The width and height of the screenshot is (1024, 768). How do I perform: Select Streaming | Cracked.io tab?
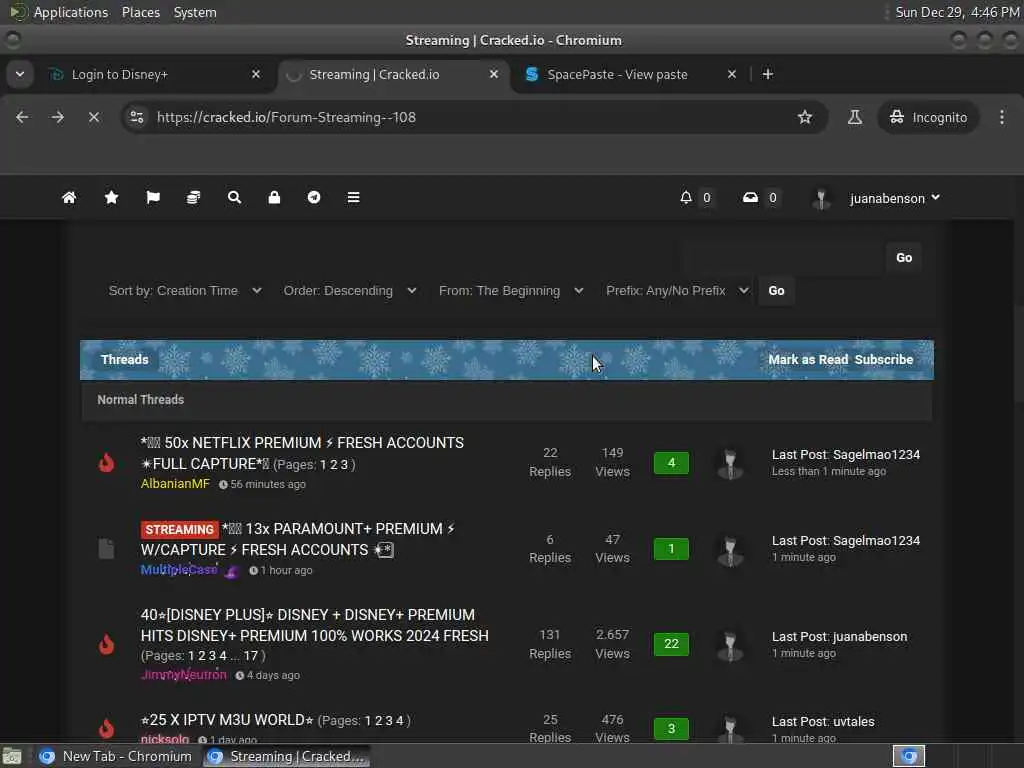click(393, 74)
